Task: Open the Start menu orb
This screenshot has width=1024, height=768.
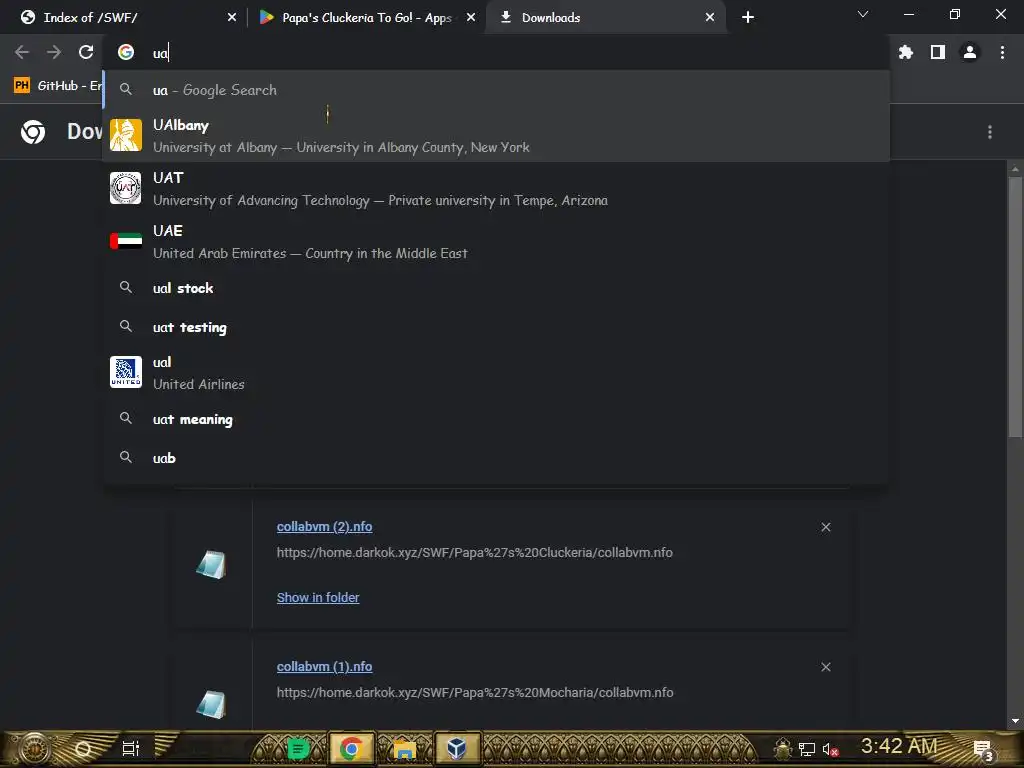Action: pos(34,748)
